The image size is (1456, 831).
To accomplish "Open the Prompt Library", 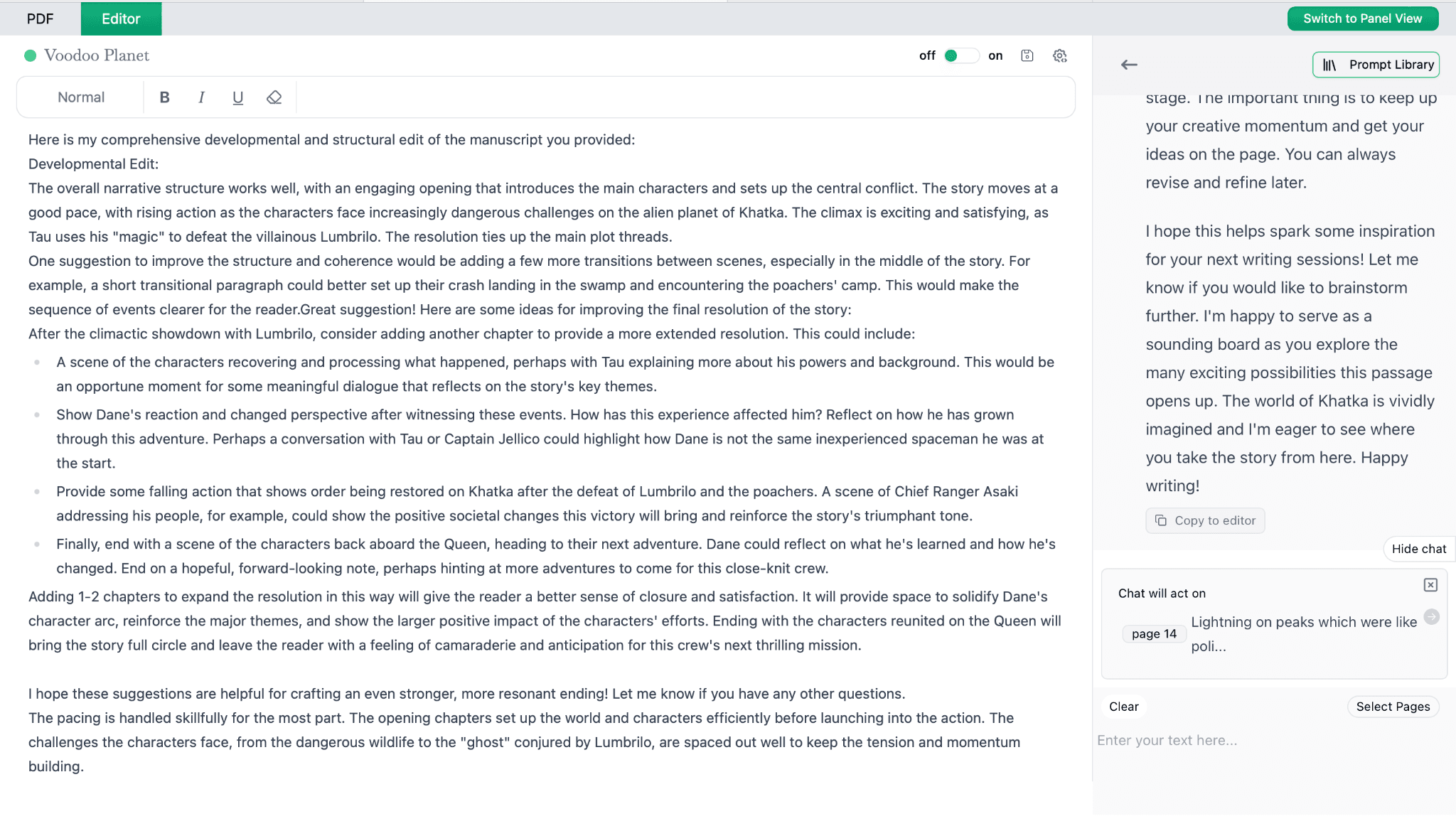I will [1376, 65].
